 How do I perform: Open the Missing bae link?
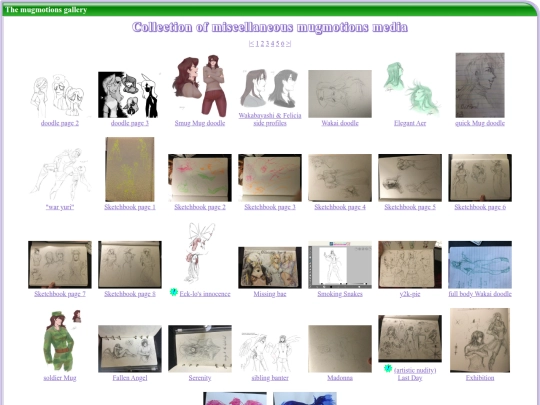click(270, 294)
